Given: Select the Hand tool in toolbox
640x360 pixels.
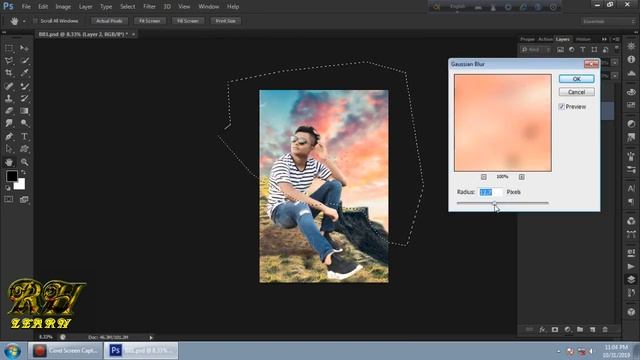Looking at the screenshot, I should (9, 162).
